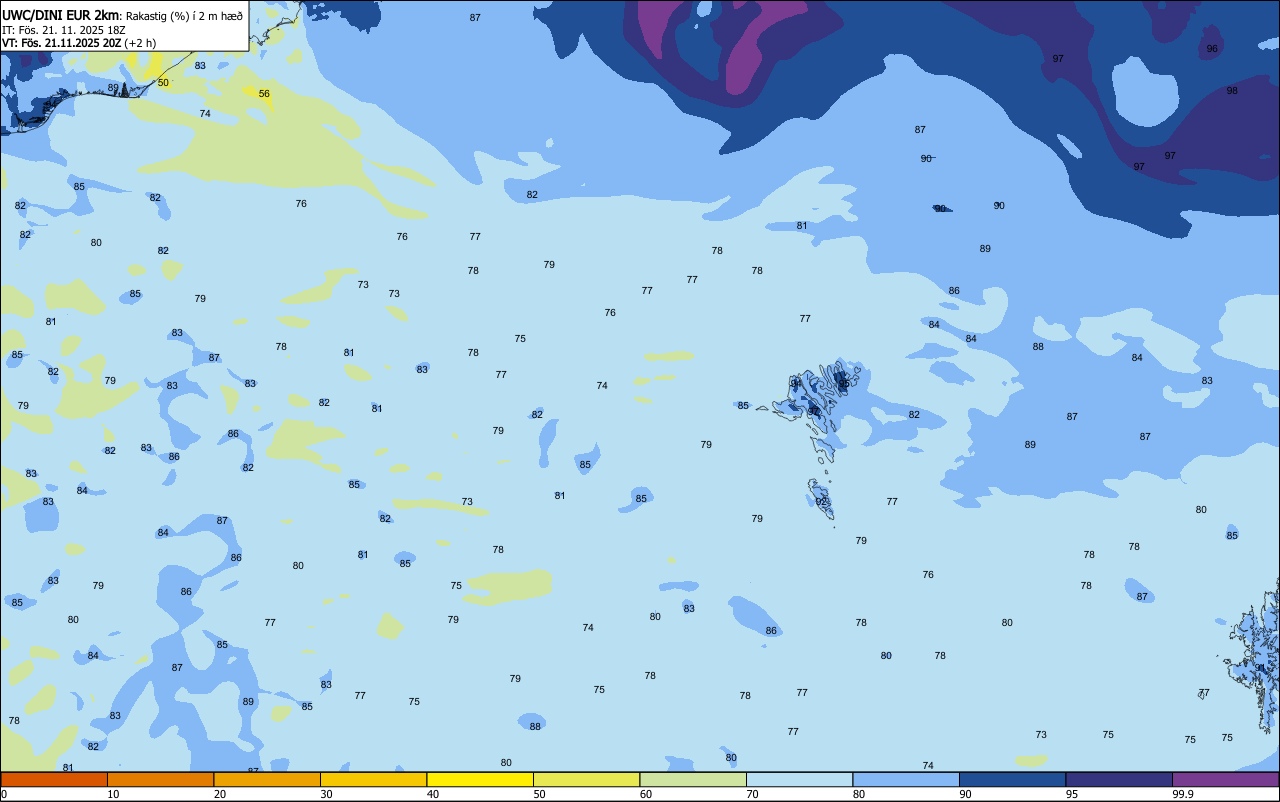Viewport: 1280px width, 802px height.
Task: Click the '70' legend tick label
Action: 753,794
